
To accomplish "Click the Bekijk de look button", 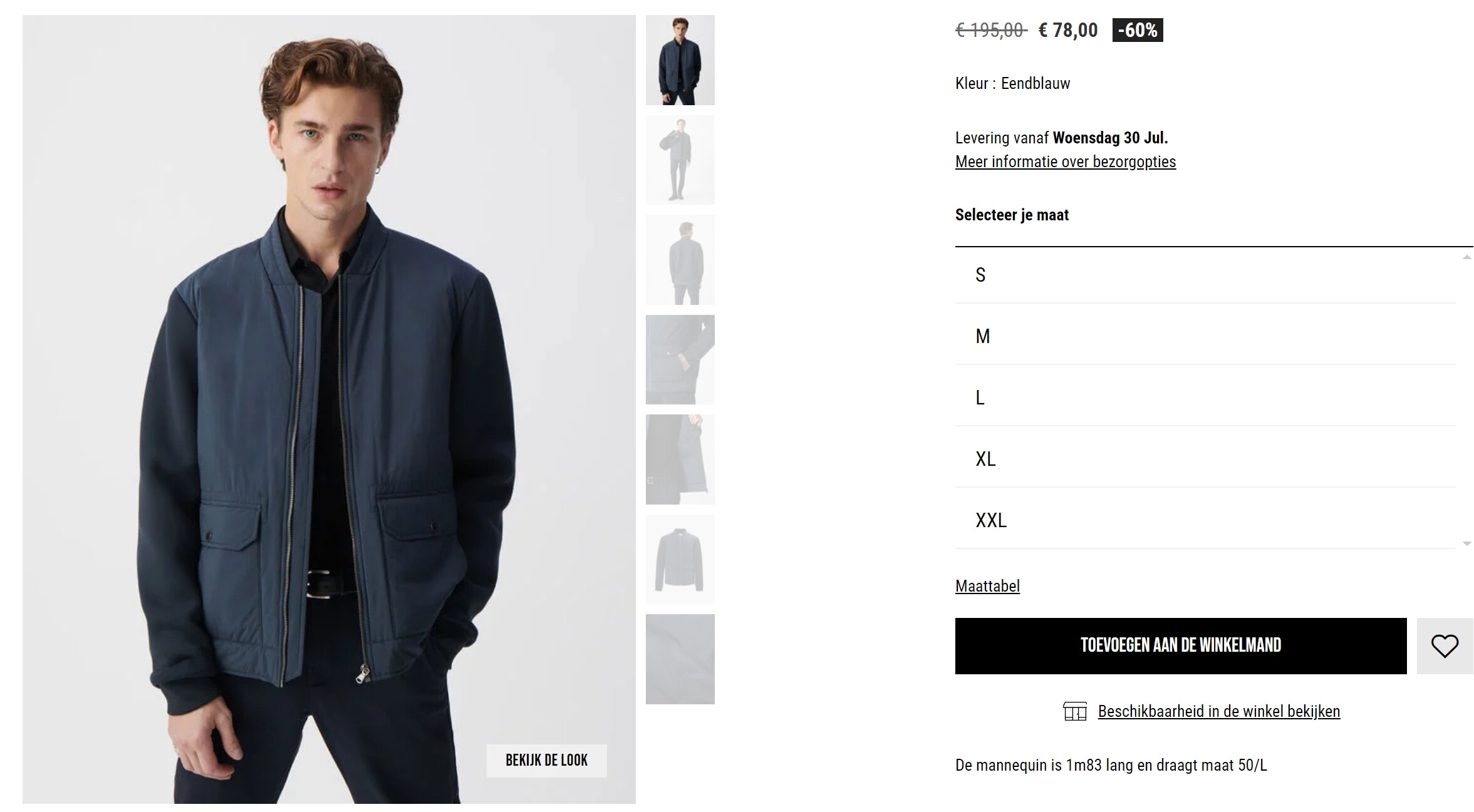I will (x=546, y=761).
